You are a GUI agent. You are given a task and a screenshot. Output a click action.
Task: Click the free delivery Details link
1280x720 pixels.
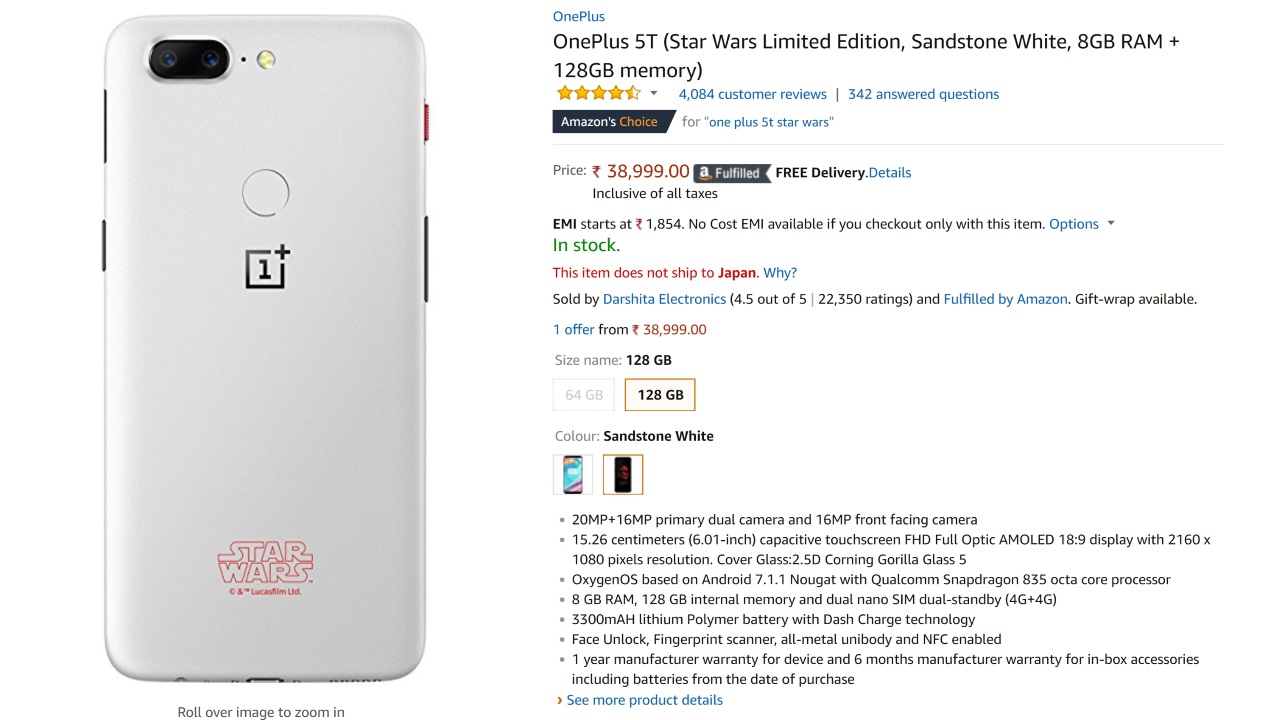(x=890, y=173)
